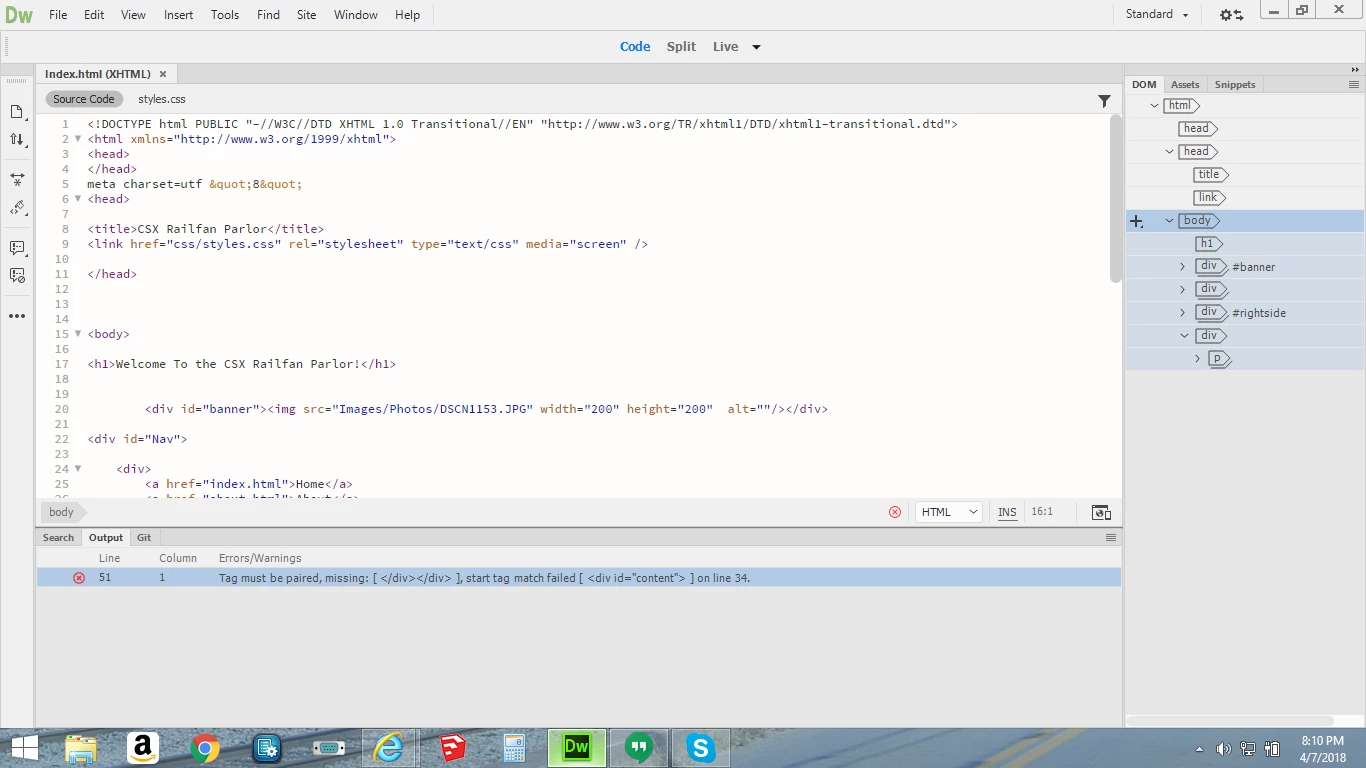Switch to Code view
The width and height of the screenshot is (1366, 768).
(x=635, y=47)
